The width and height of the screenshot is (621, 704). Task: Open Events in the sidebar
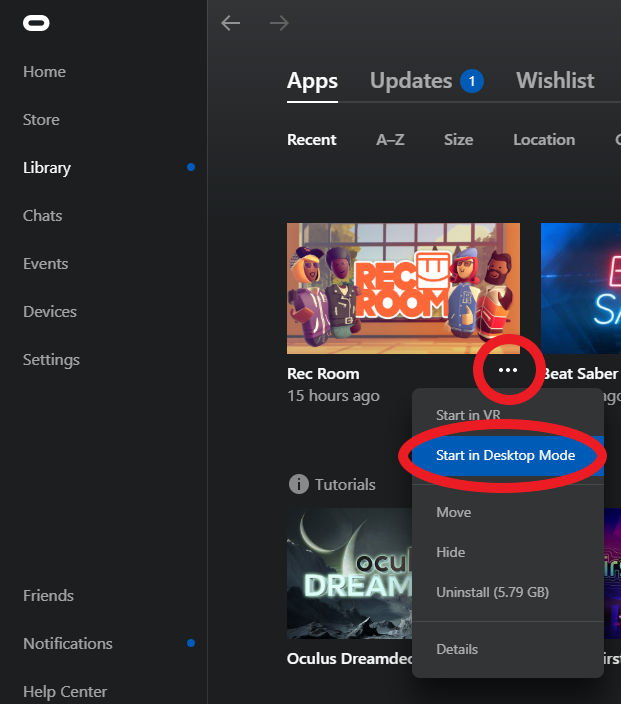[x=46, y=264]
